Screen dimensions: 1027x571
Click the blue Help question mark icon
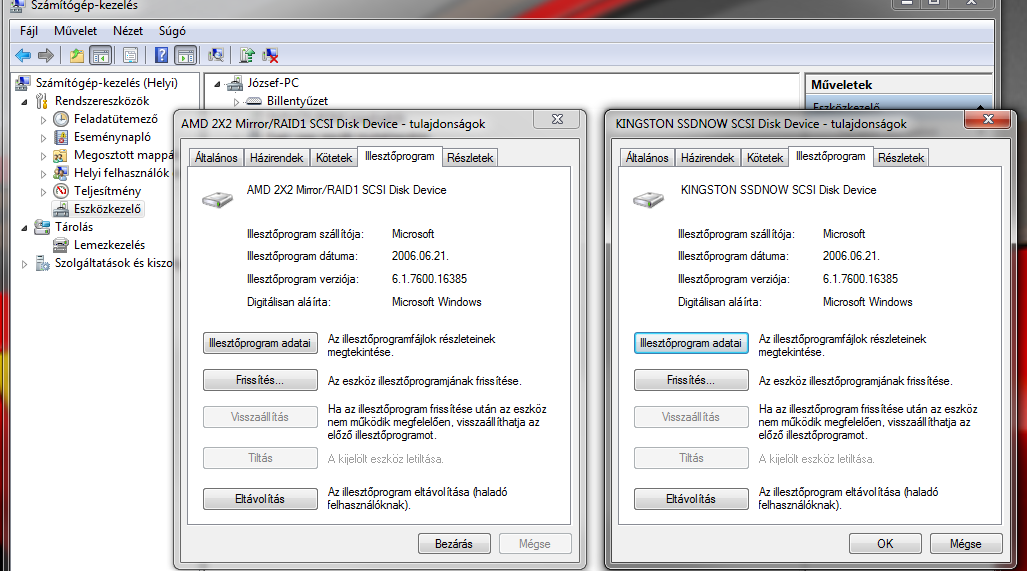(x=161, y=56)
